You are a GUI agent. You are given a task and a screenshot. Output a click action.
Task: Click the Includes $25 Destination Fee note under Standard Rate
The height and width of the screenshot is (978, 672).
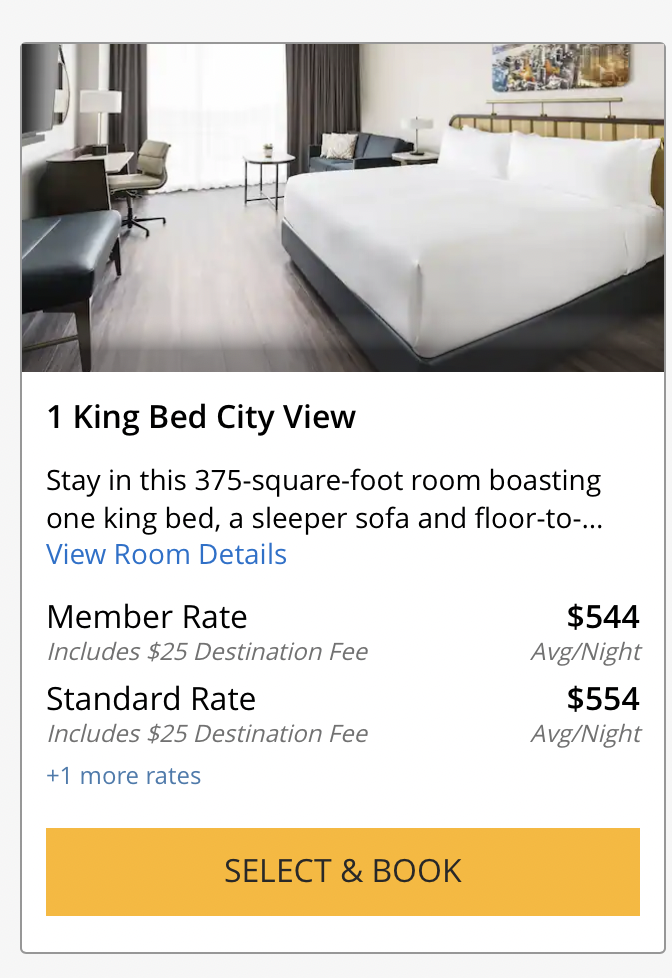207,733
